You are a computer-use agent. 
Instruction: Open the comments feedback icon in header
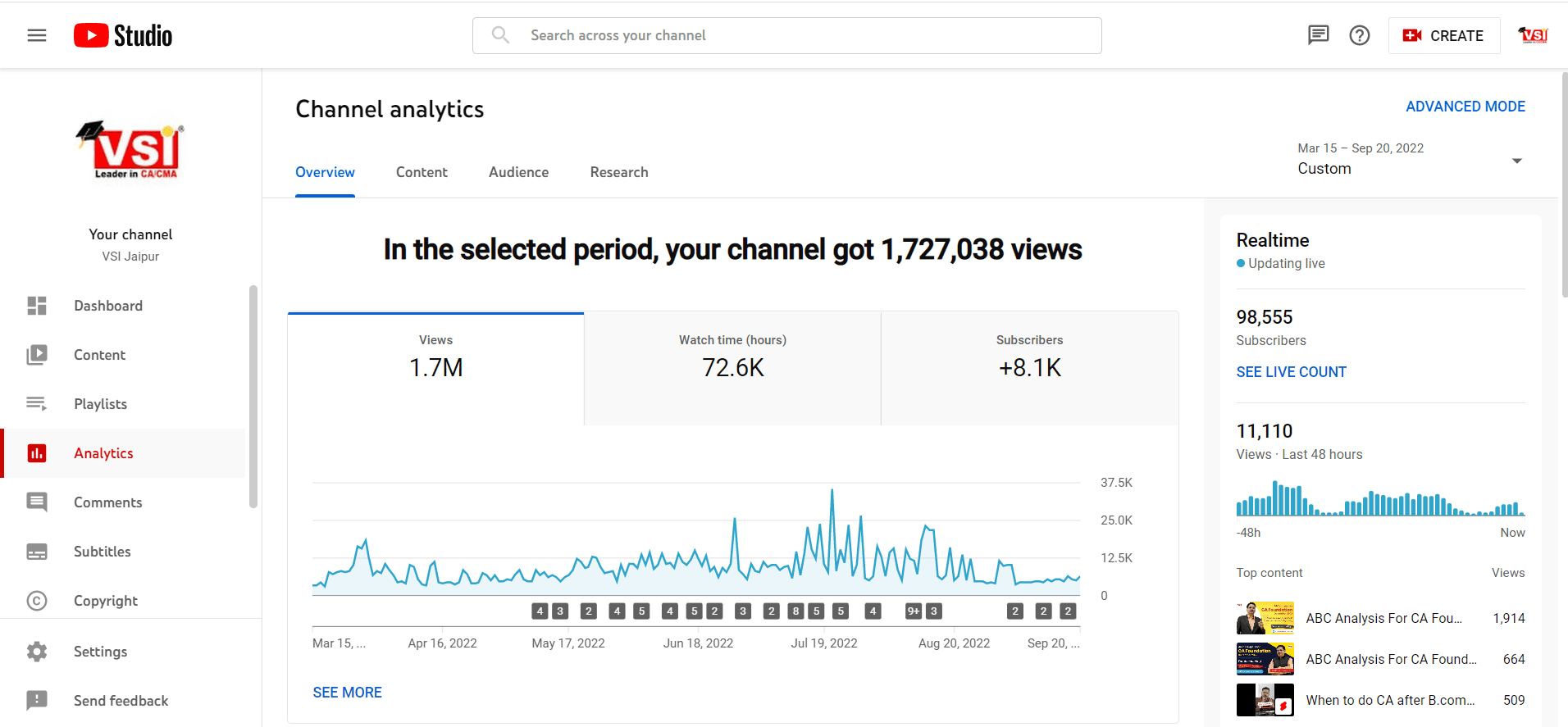click(1318, 35)
